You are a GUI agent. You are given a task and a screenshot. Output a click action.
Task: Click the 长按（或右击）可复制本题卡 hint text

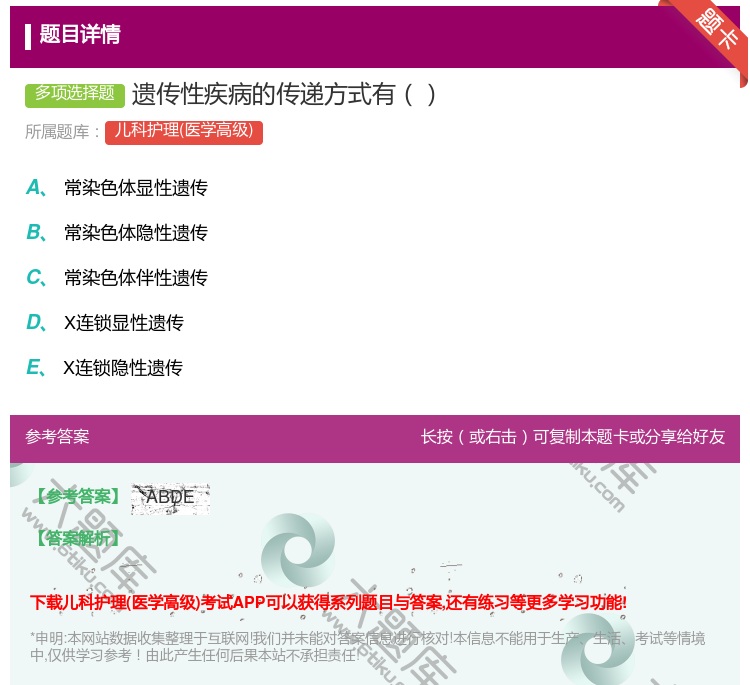pyautogui.click(x=573, y=436)
